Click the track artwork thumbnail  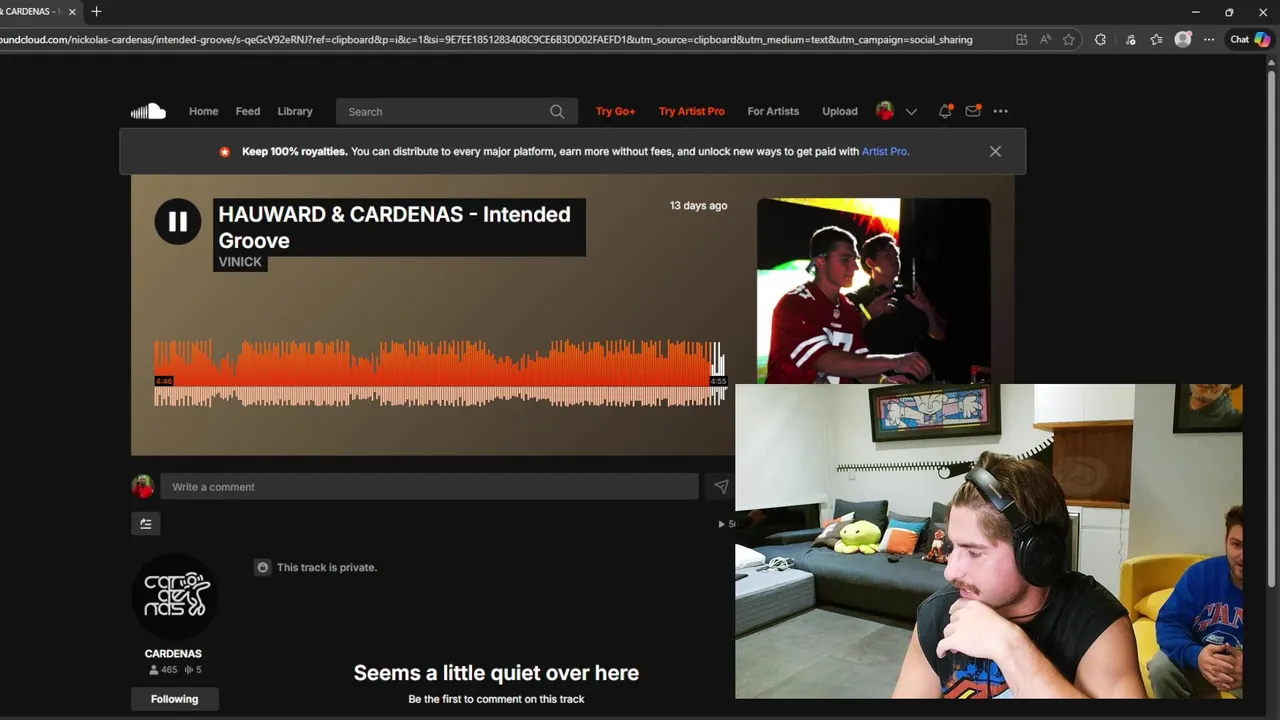873,291
